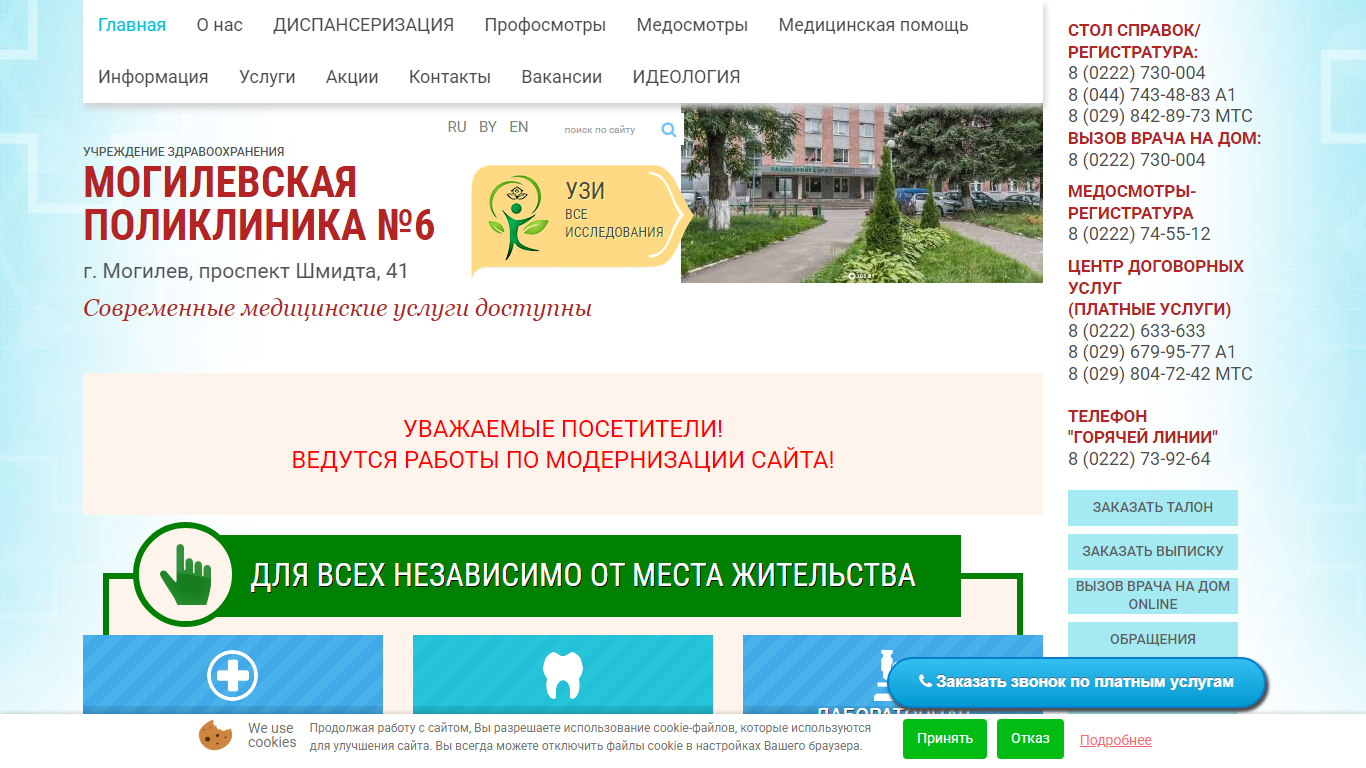The height and width of the screenshot is (768, 1366).
Task: Click the number 8 (0222) 74-55-12
Action: 1139,234
